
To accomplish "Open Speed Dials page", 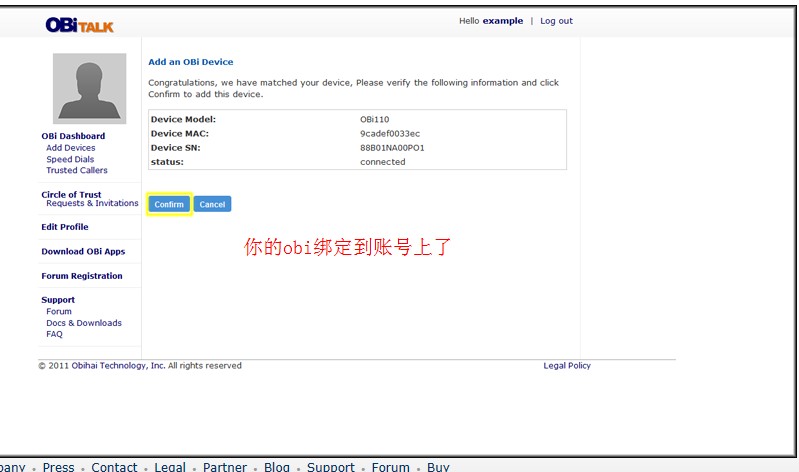I will click(x=70, y=159).
